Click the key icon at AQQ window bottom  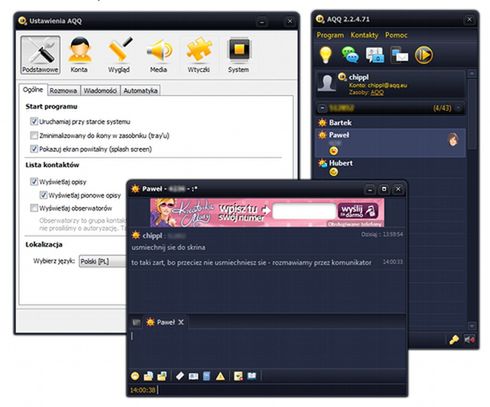tap(454, 339)
